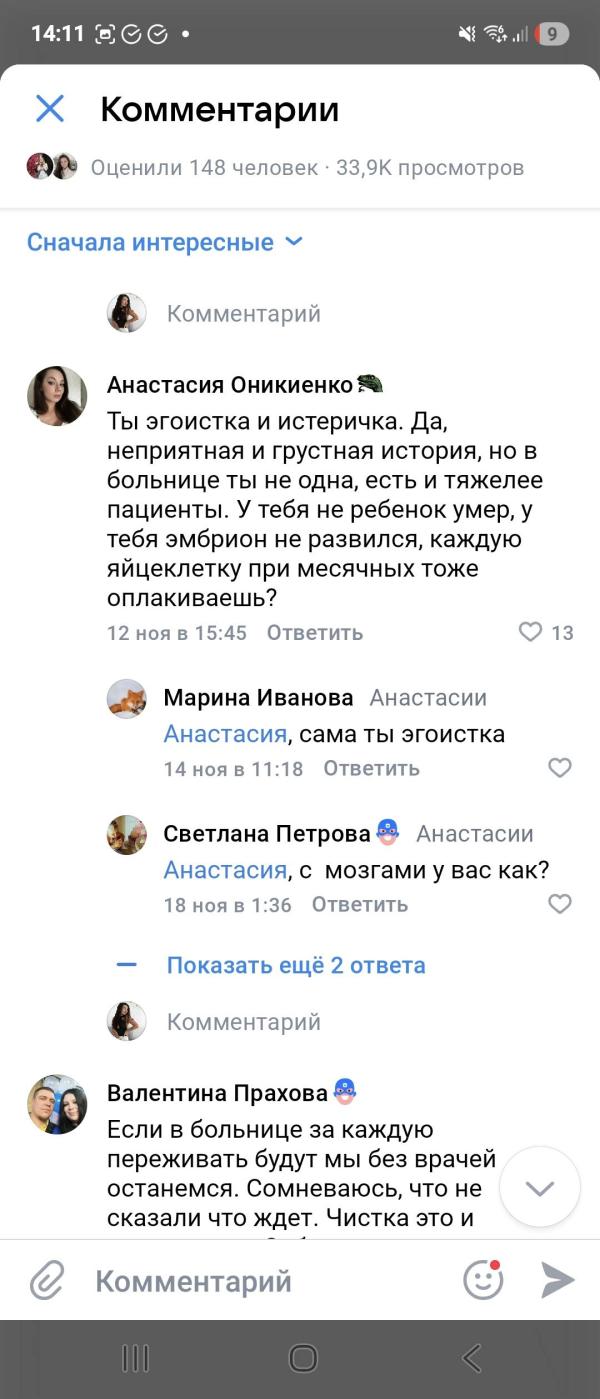Tap the scroll-down chevron button
This screenshot has height=1399, width=600.
pos(539,1187)
